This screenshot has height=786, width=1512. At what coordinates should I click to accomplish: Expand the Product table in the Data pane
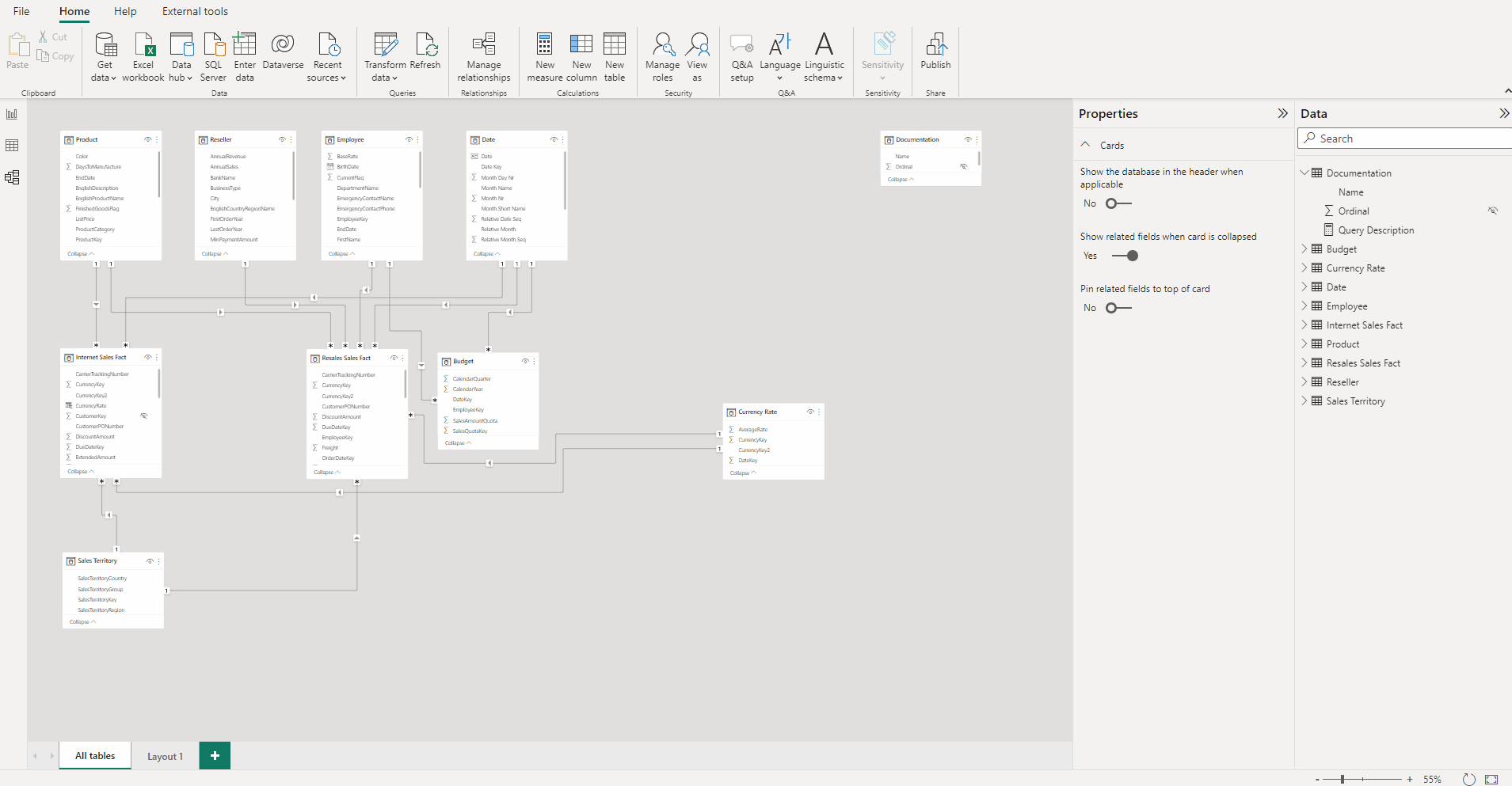click(x=1304, y=344)
